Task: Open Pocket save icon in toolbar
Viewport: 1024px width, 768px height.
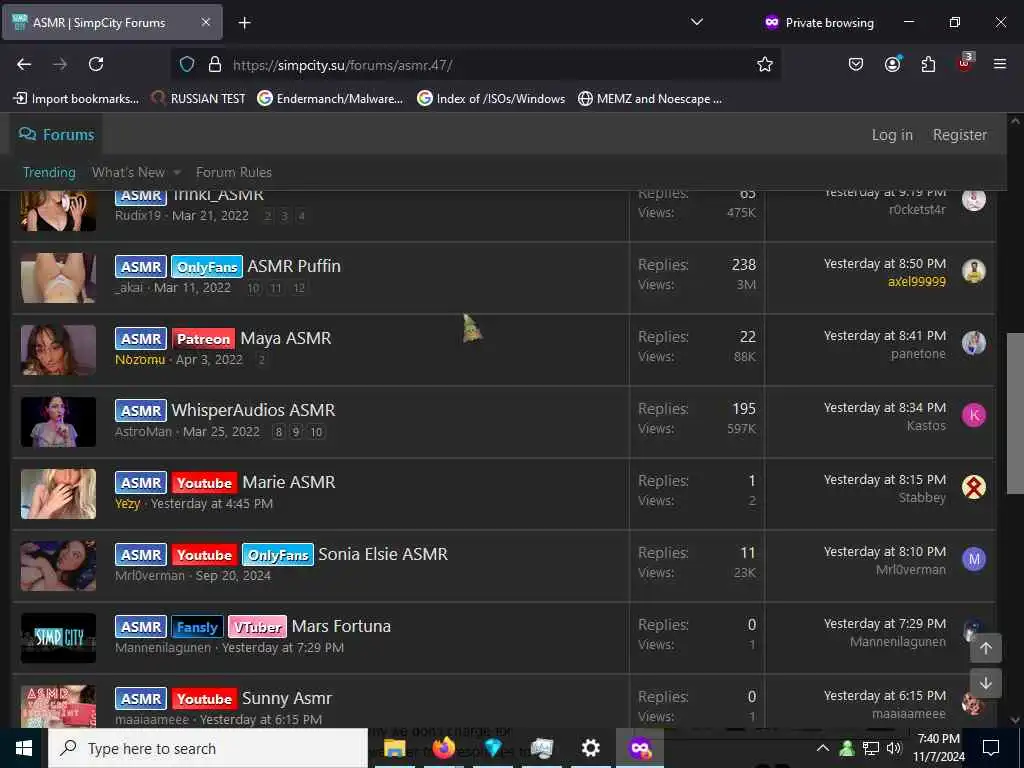Action: click(x=856, y=64)
